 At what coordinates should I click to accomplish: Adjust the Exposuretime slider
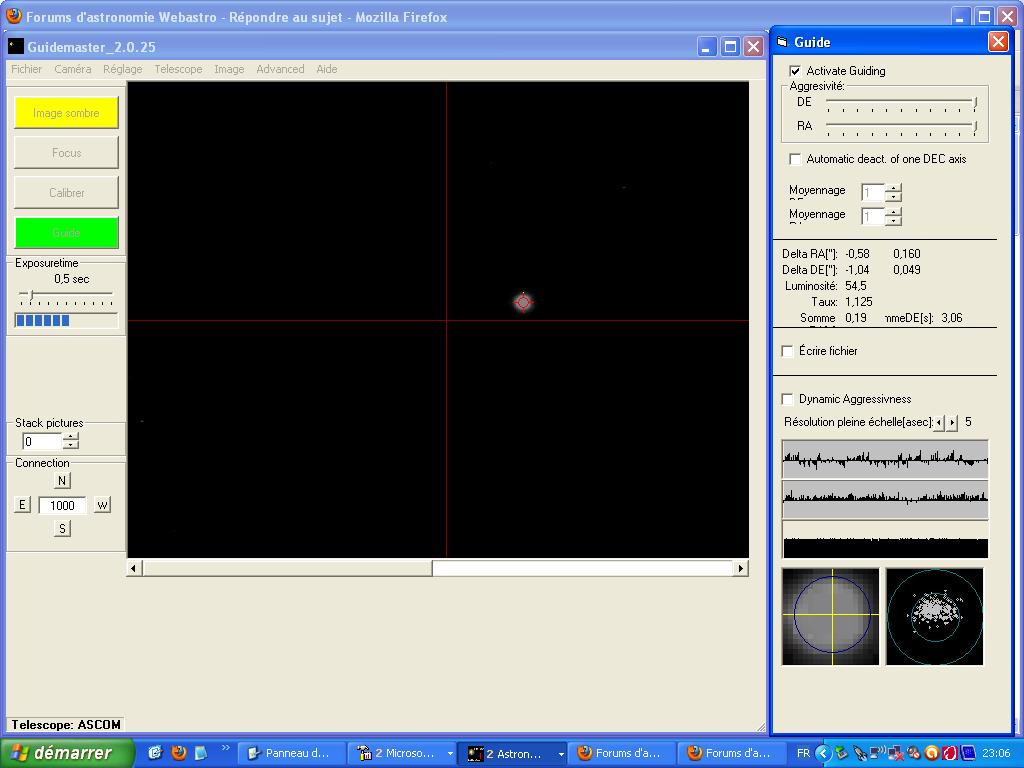tap(32, 296)
